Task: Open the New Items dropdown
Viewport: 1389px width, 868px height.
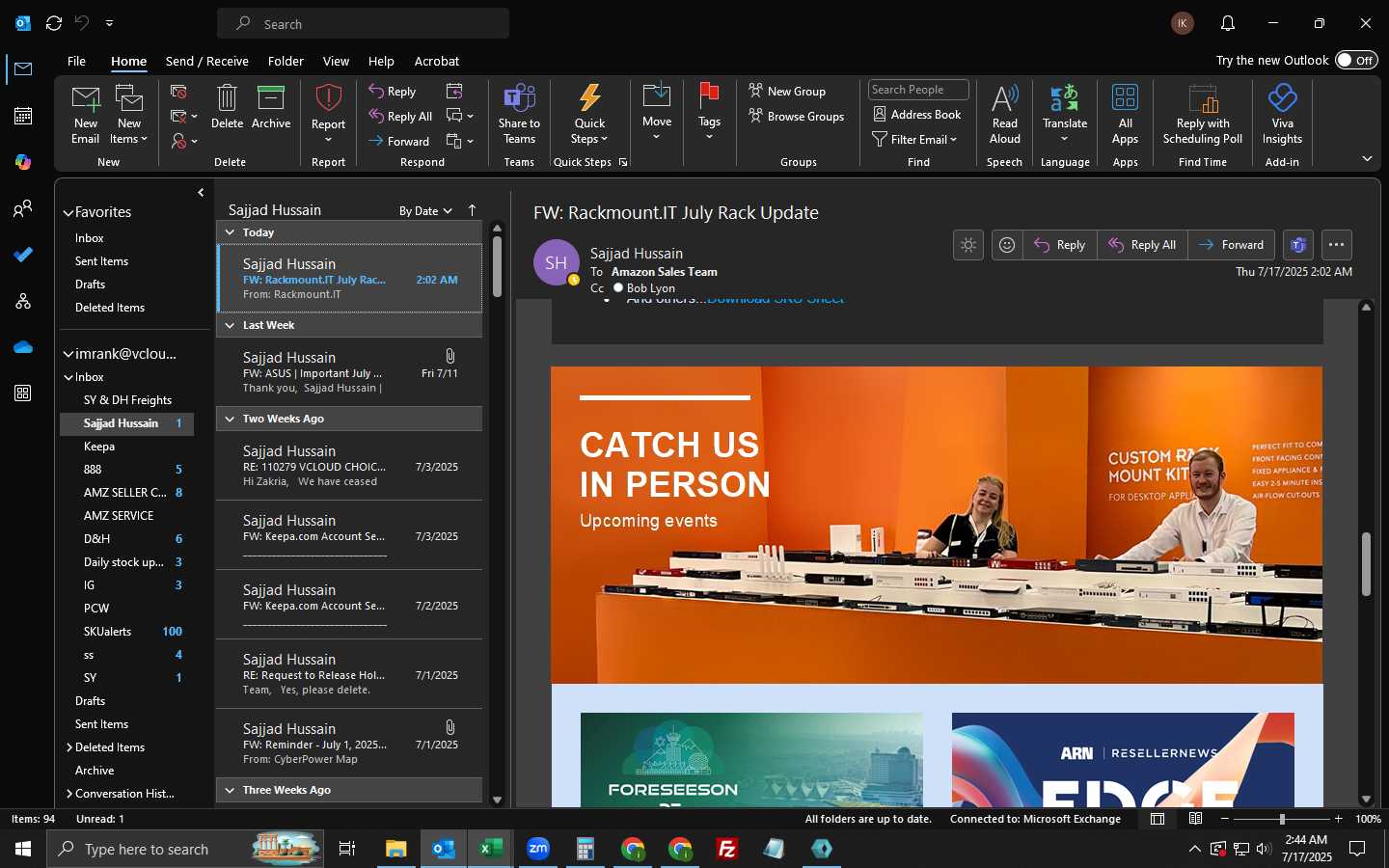Action: coord(128,115)
